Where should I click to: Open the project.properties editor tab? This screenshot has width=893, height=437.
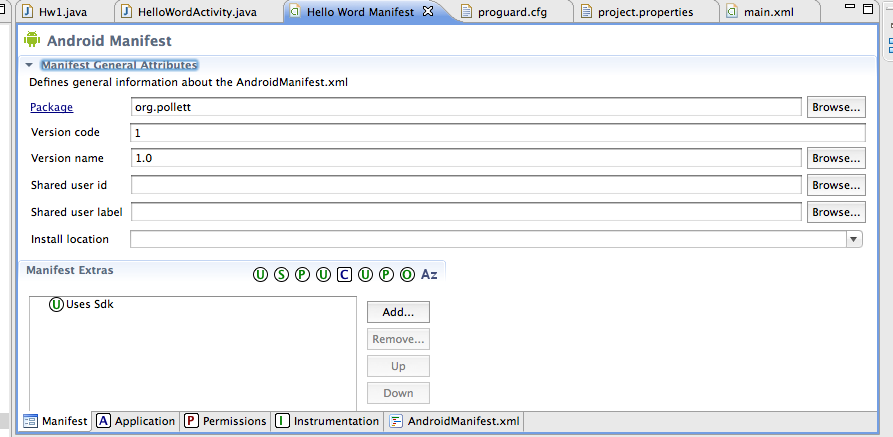coord(646,12)
